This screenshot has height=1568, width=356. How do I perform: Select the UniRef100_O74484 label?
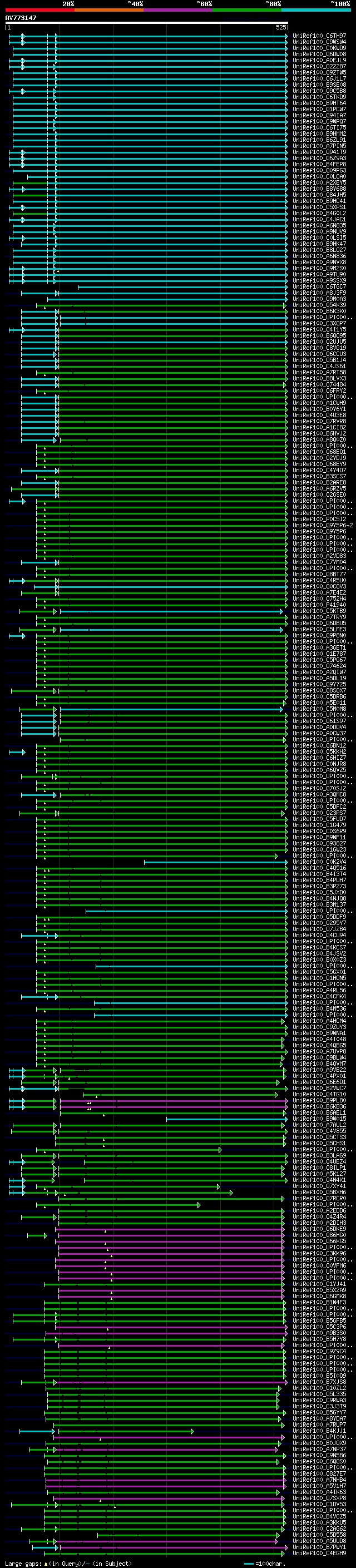319,385
